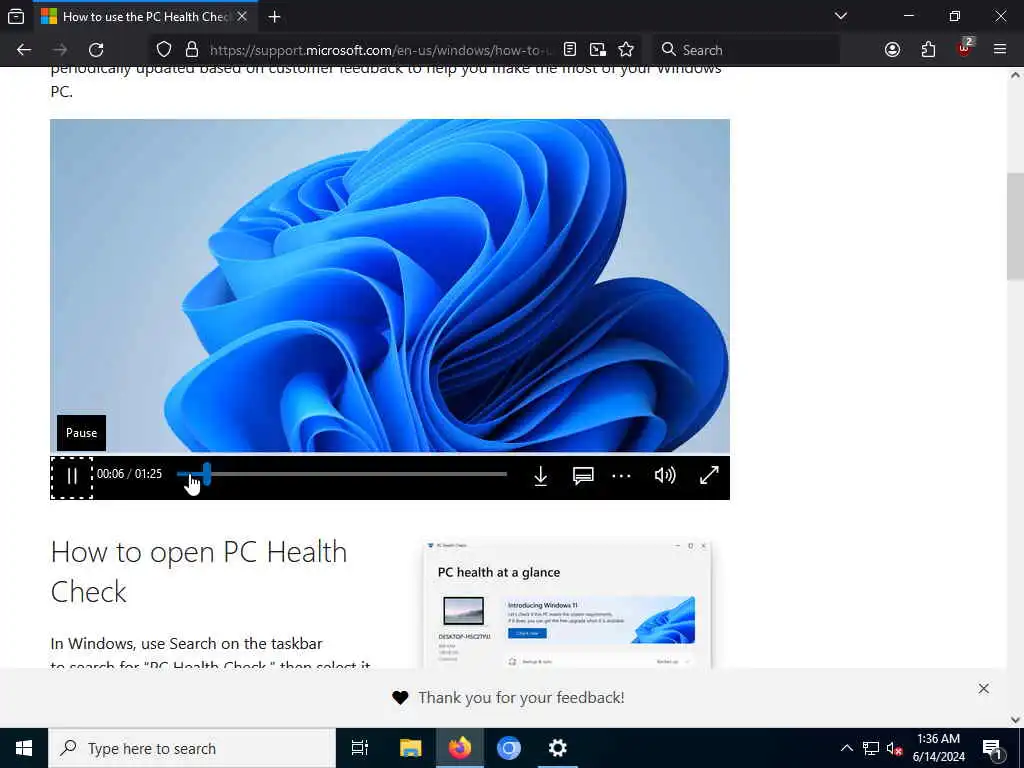Open Firefox tracking protection shield

click(164, 50)
